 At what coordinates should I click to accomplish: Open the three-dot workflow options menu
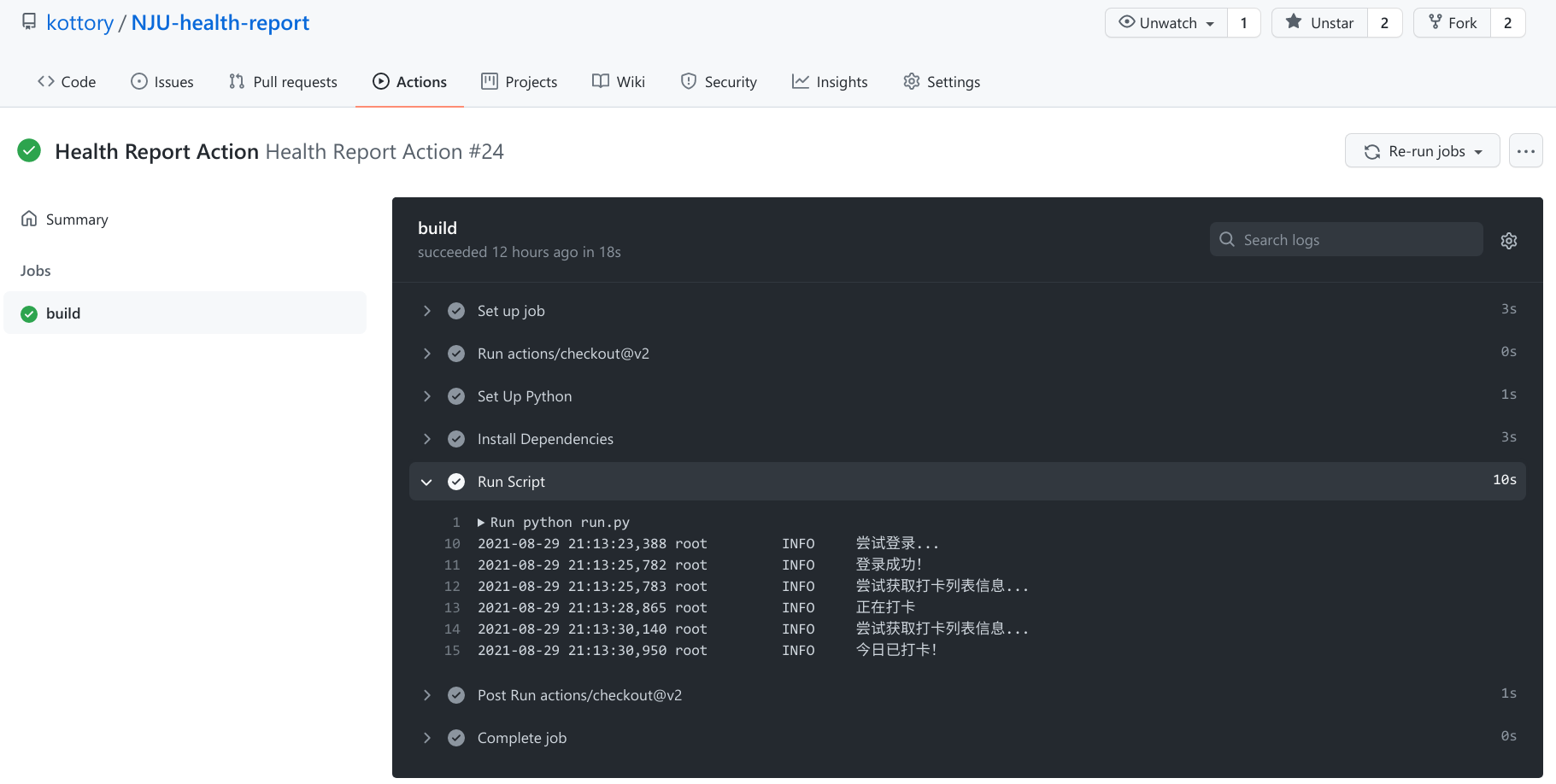pos(1526,151)
